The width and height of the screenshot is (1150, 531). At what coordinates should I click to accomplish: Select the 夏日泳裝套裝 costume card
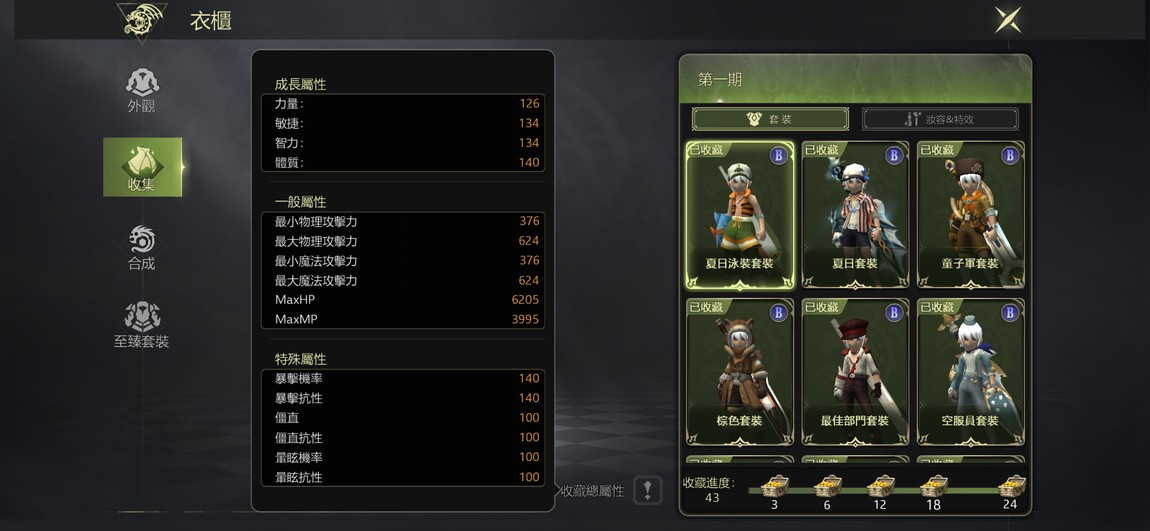click(x=739, y=215)
